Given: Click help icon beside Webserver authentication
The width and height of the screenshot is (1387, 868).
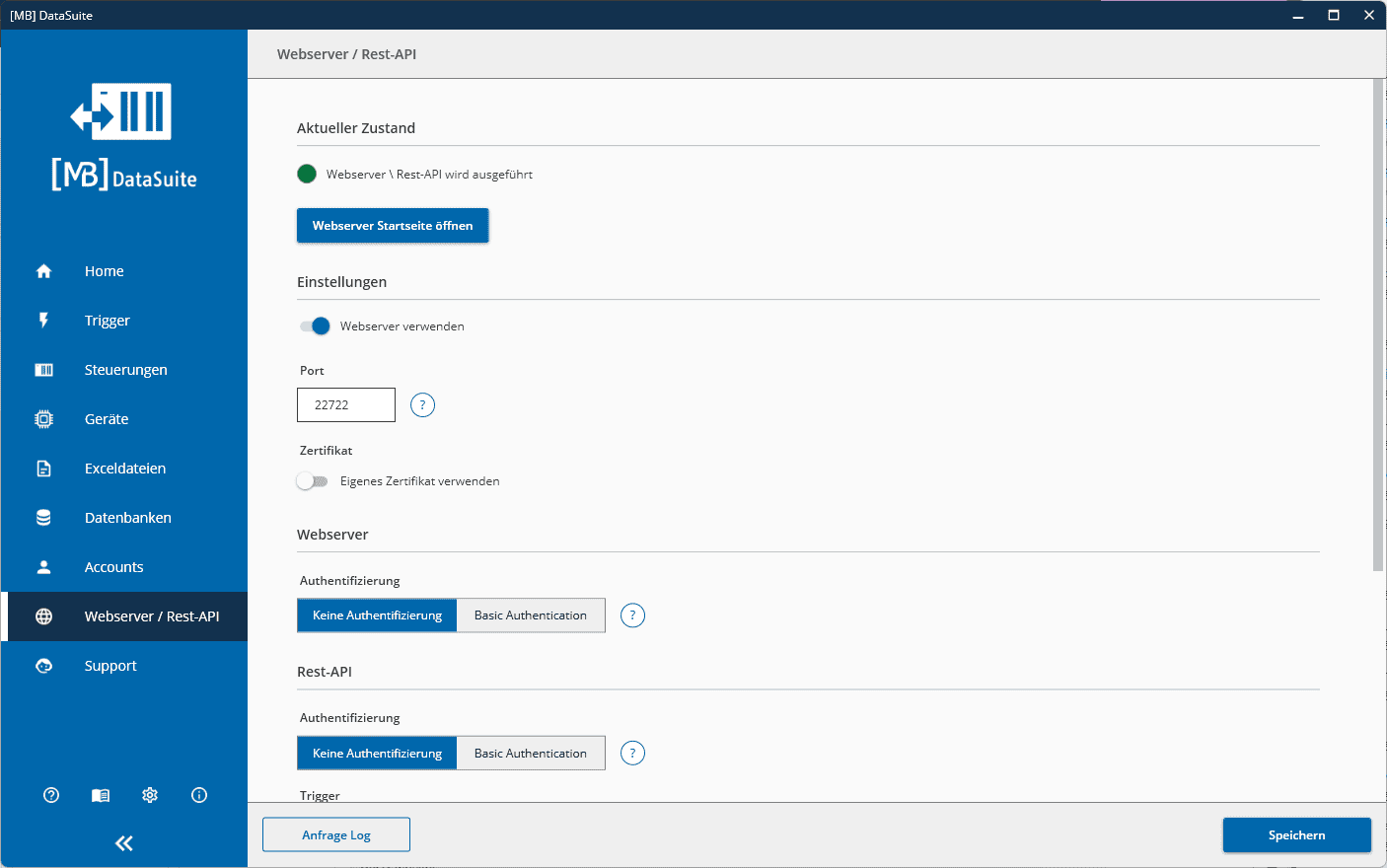Looking at the screenshot, I should click(x=632, y=615).
